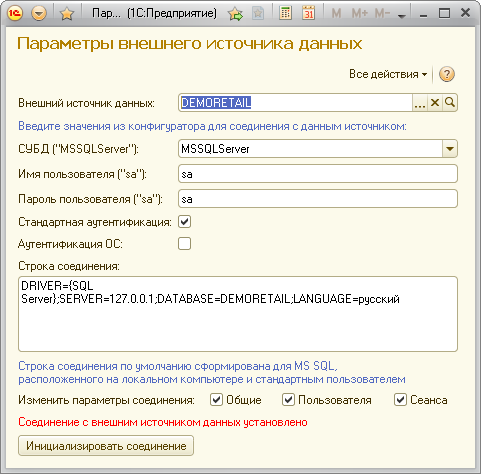Toggle the 'Пользователя' checkbox

(288, 400)
